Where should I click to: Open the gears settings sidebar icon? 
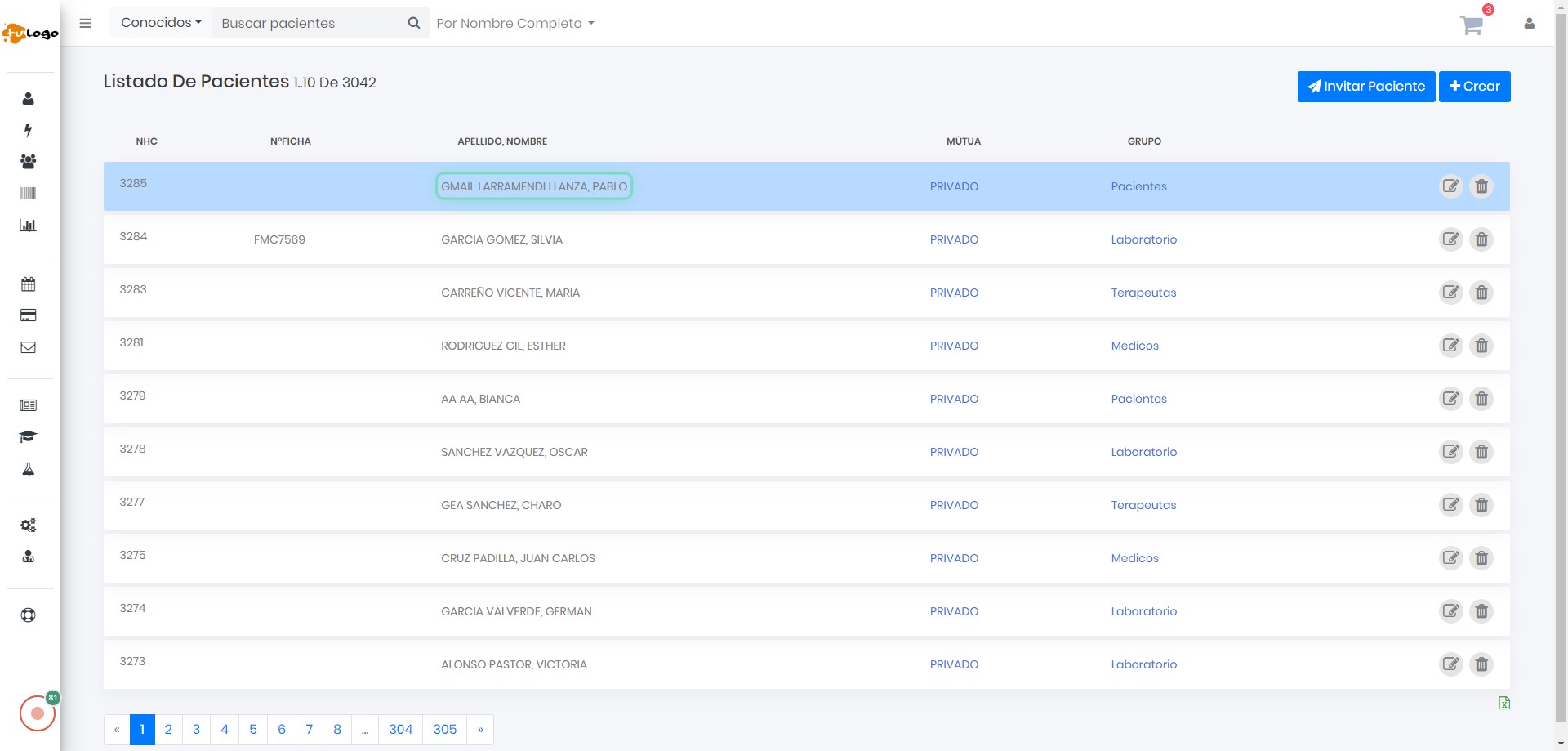click(x=28, y=525)
